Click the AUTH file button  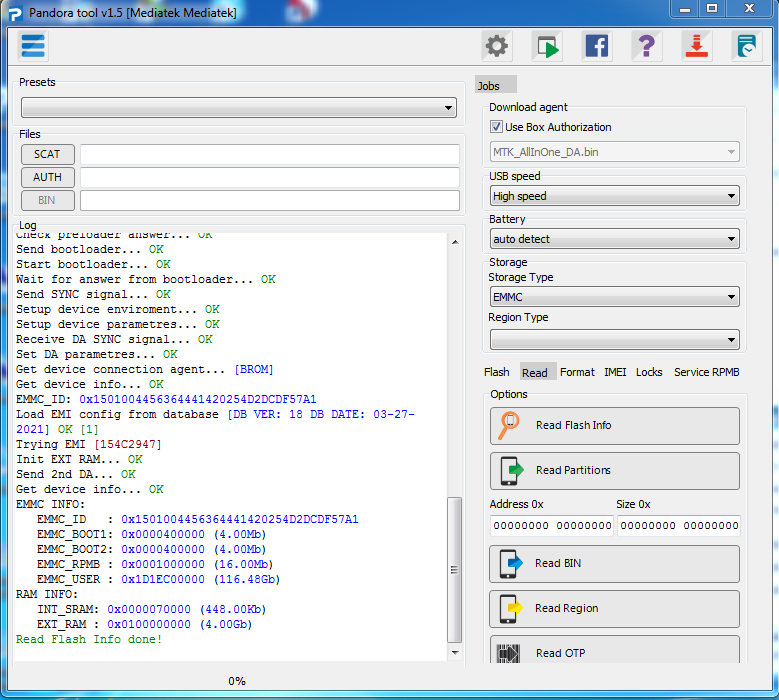48,177
